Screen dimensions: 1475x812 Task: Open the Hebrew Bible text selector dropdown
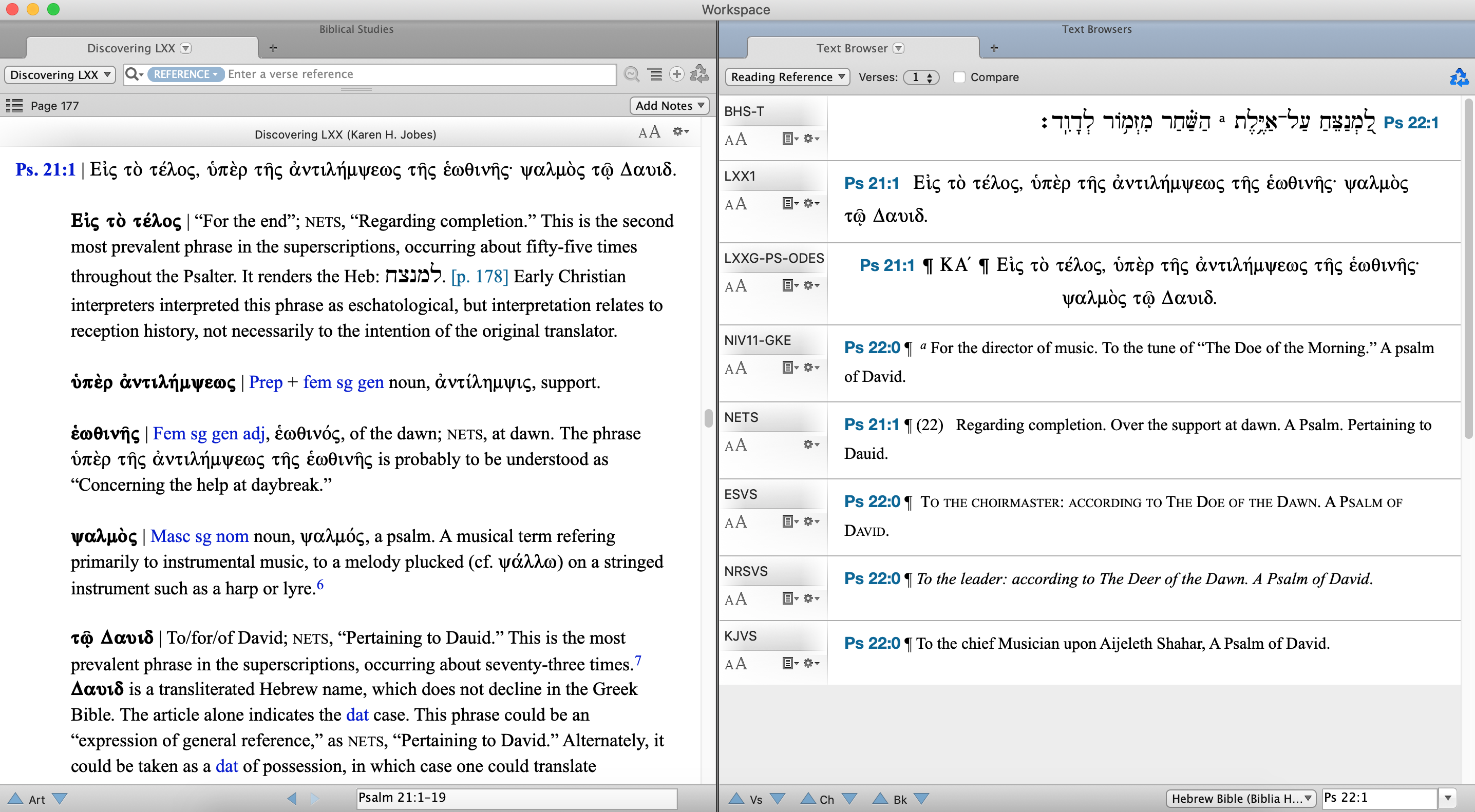pyautogui.click(x=1240, y=798)
